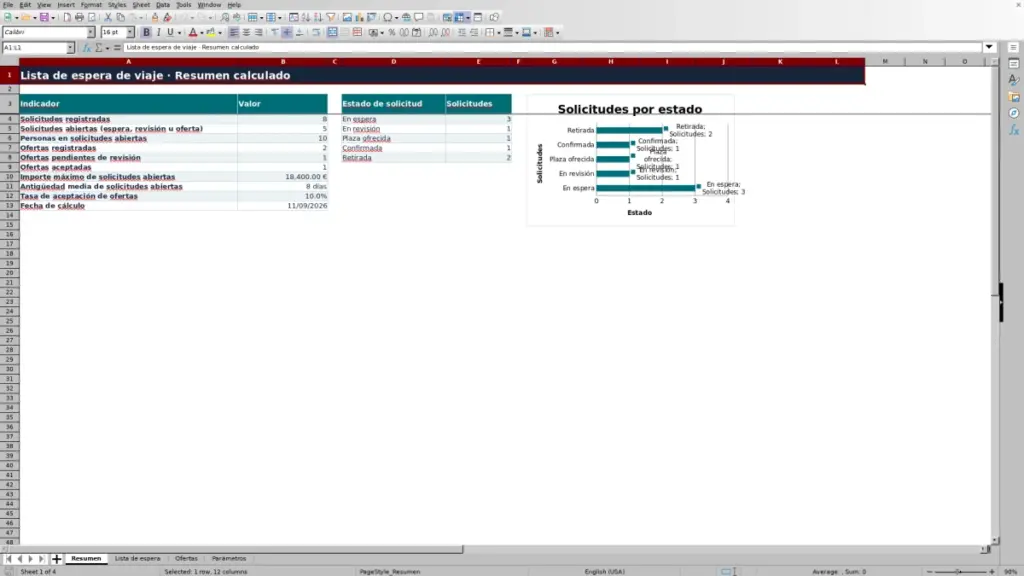Click the Insert Comment icon
Image resolution: width=1024 pixels, height=576 pixels.
click(419, 18)
